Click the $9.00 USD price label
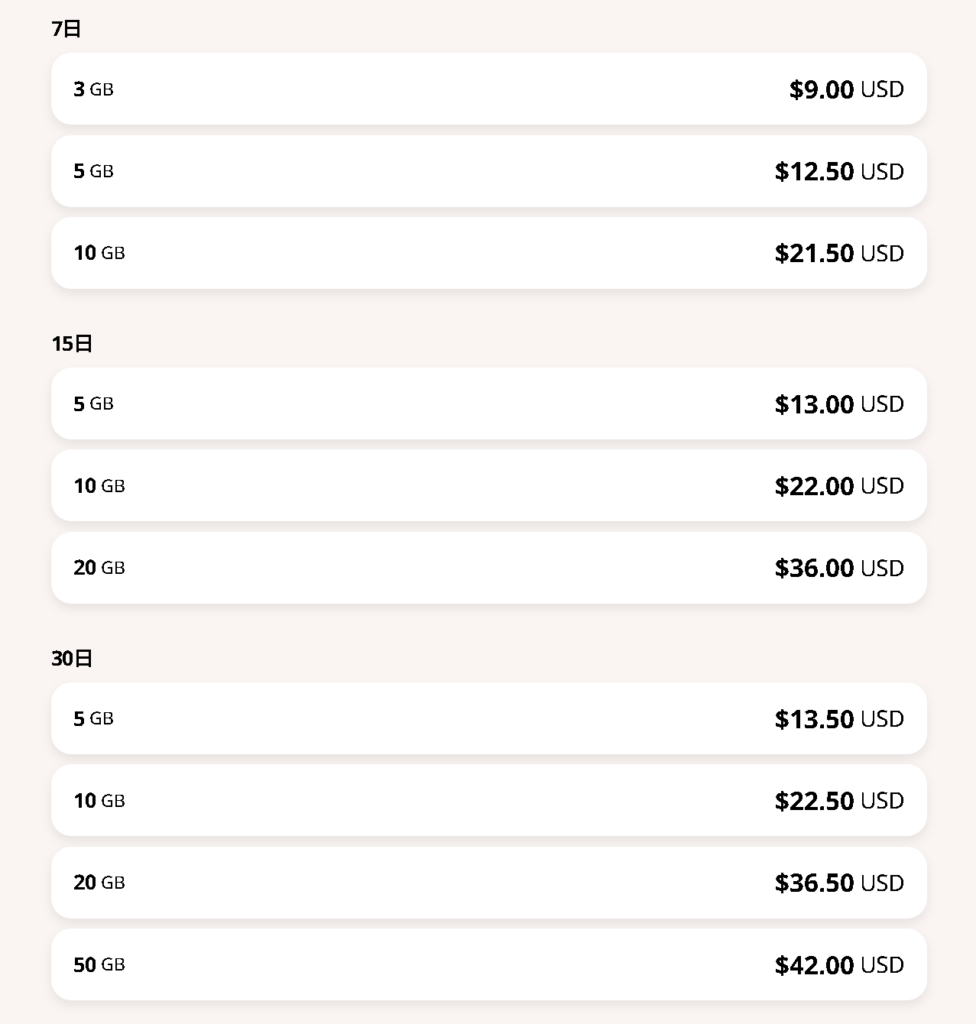 click(846, 89)
